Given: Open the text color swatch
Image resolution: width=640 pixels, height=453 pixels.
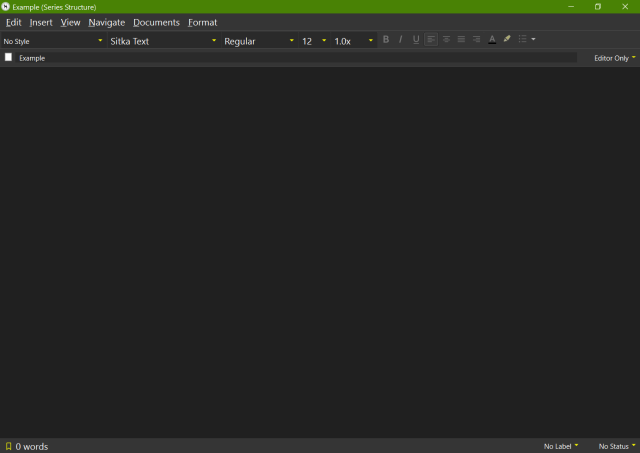Looking at the screenshot, I should coord(492,40).
